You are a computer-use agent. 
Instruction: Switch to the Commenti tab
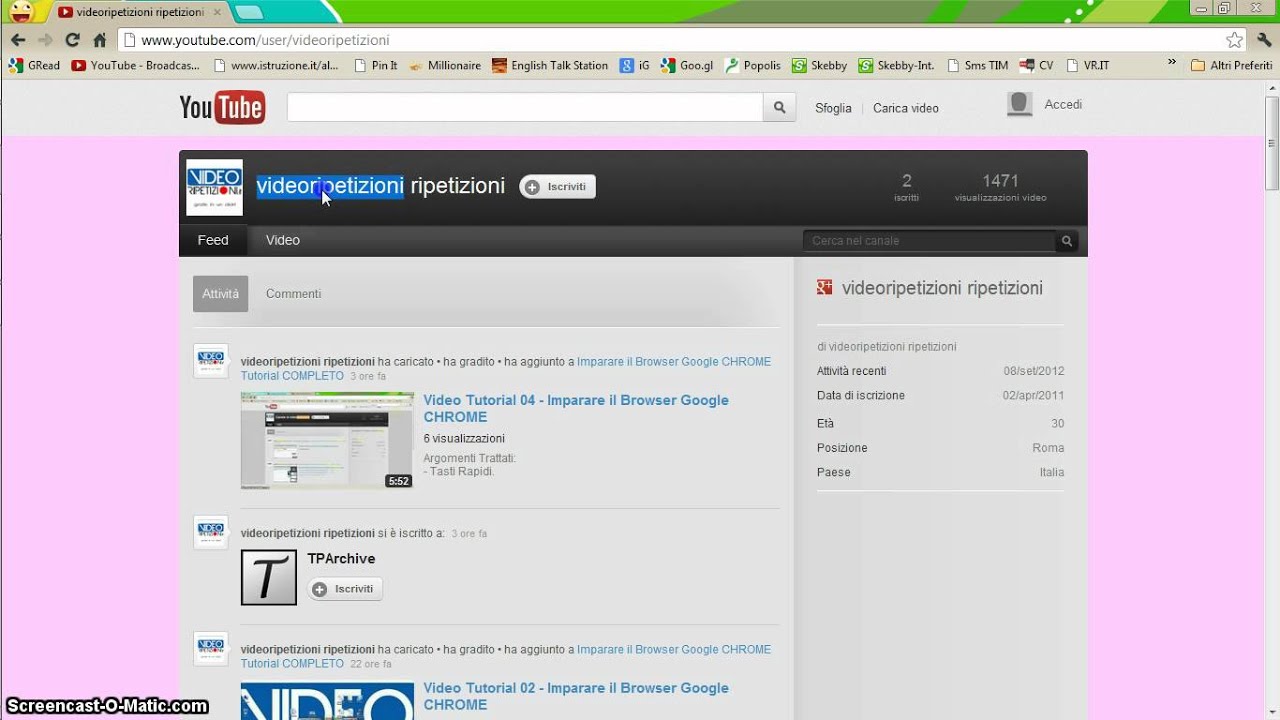[x=293, y=294]
